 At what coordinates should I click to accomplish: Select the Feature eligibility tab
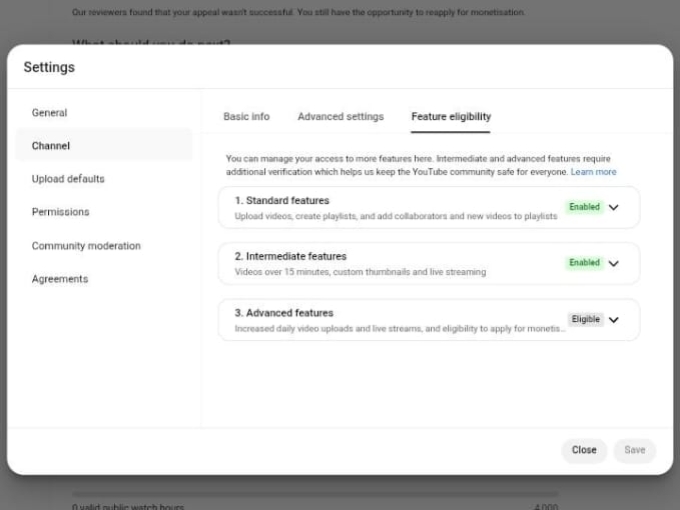pyautogui.click(x=451, y=117)
